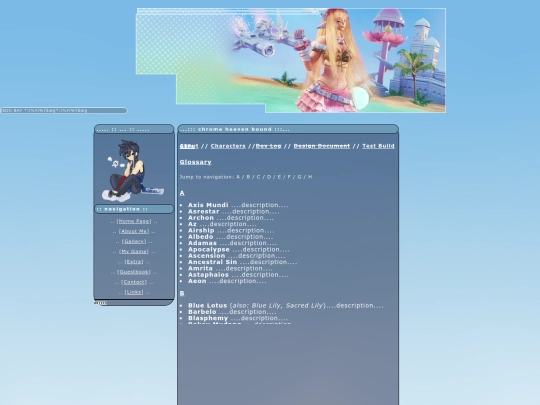Viewport: 540px width, 405px height.
Task: Click the sitting character image in sidebar
Action: (x=133, y=170)
